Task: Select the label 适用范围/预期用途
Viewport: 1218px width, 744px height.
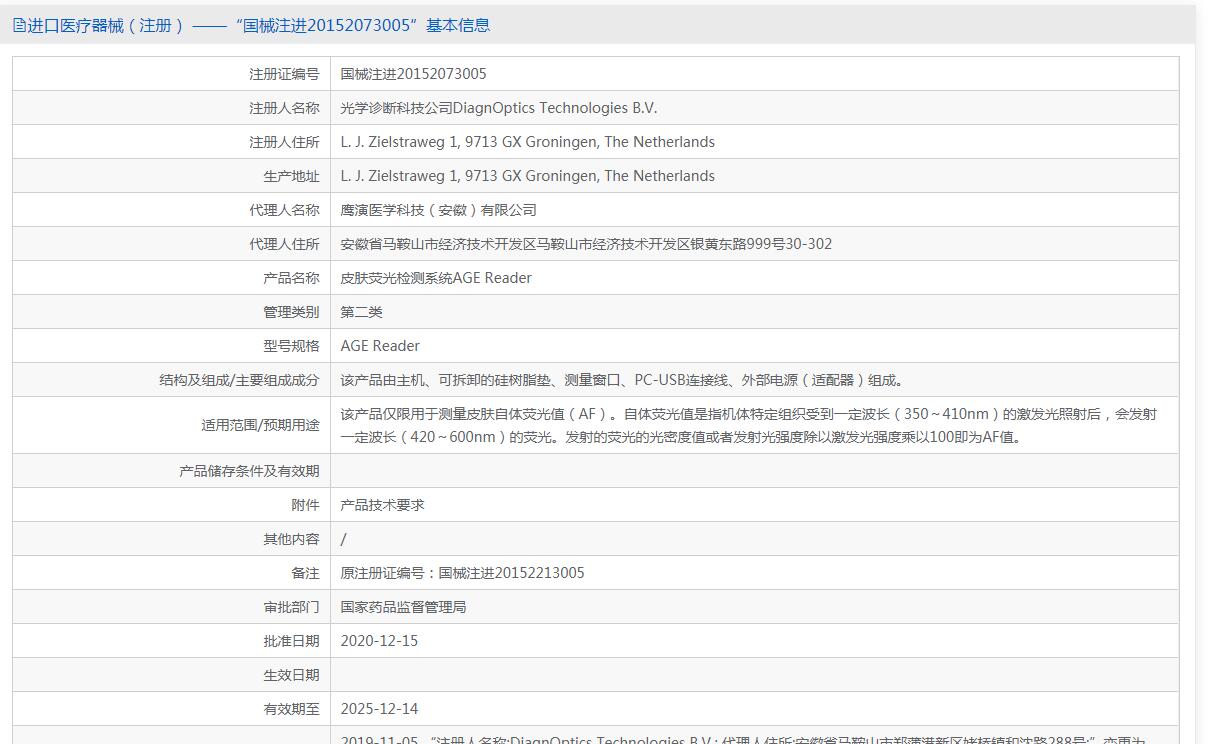Action: click(260, 425)
